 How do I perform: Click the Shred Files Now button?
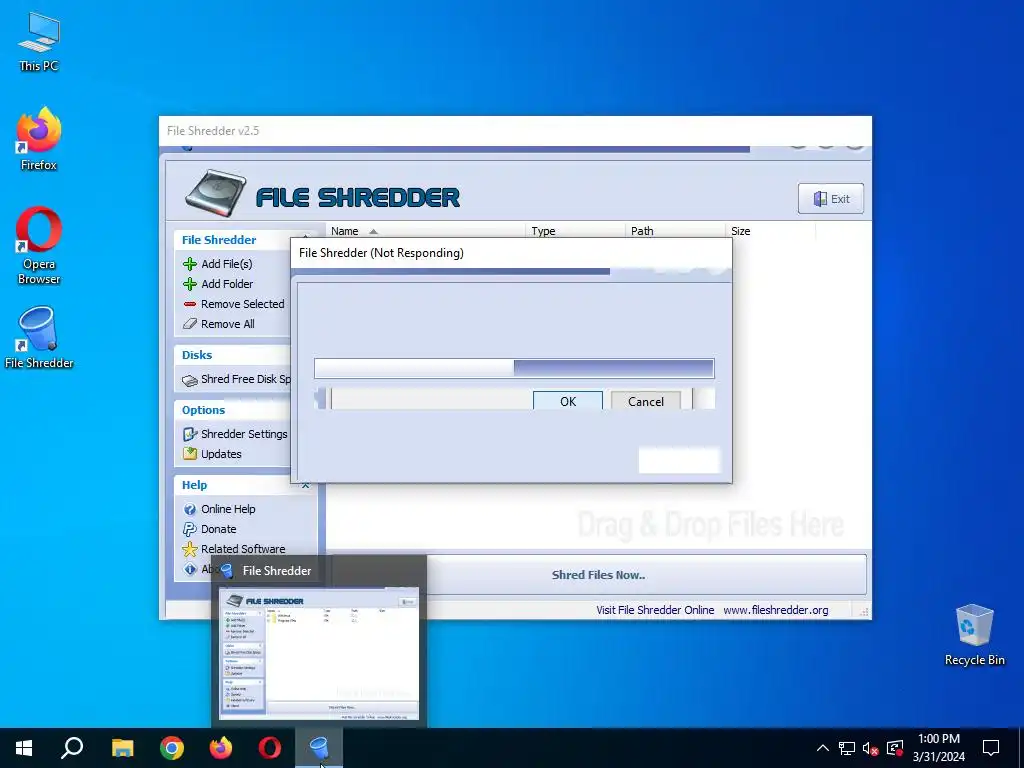point(598,575)
